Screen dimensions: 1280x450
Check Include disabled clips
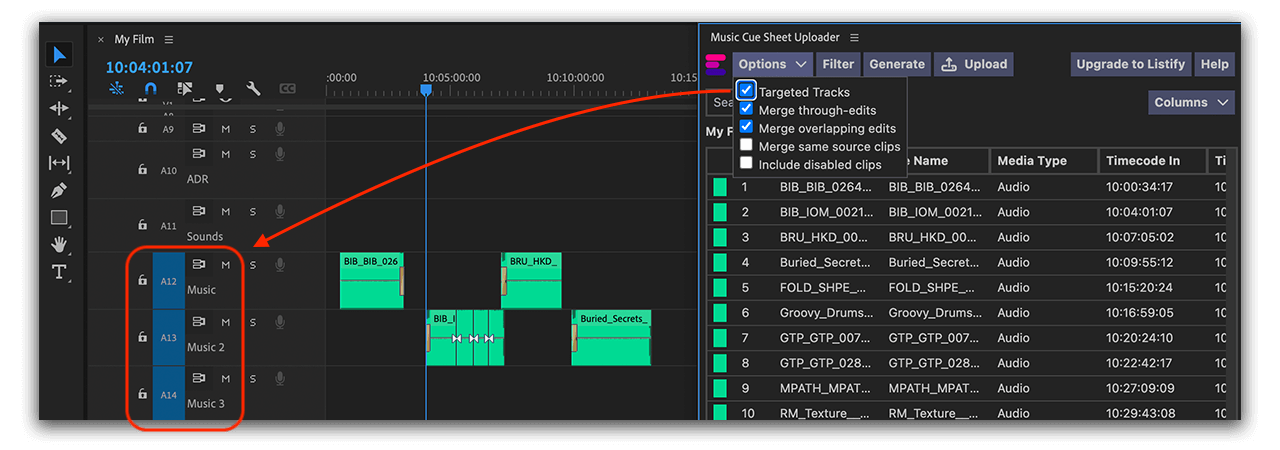tap(746, 164)
